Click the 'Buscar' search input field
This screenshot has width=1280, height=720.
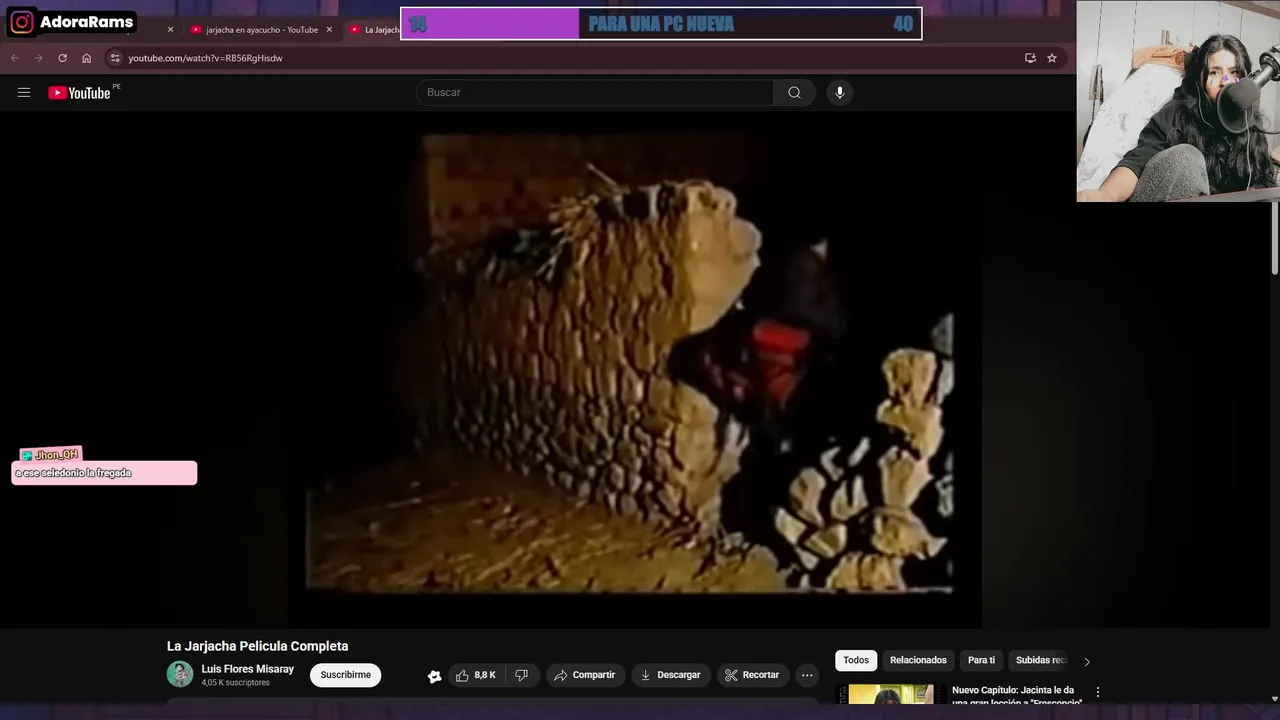pos(595,93)
